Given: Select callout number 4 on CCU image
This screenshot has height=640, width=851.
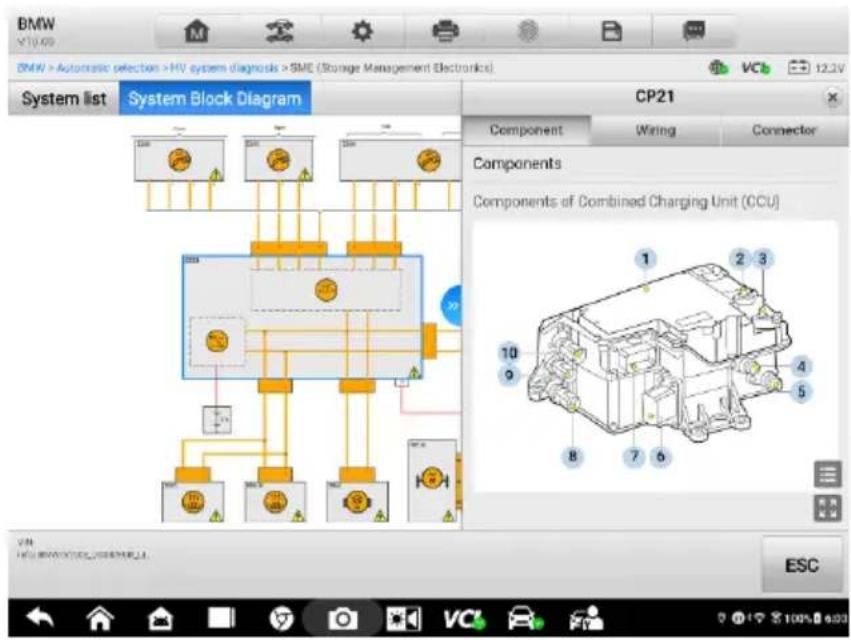Looking at the screenshot, I should tap(801, 366).
